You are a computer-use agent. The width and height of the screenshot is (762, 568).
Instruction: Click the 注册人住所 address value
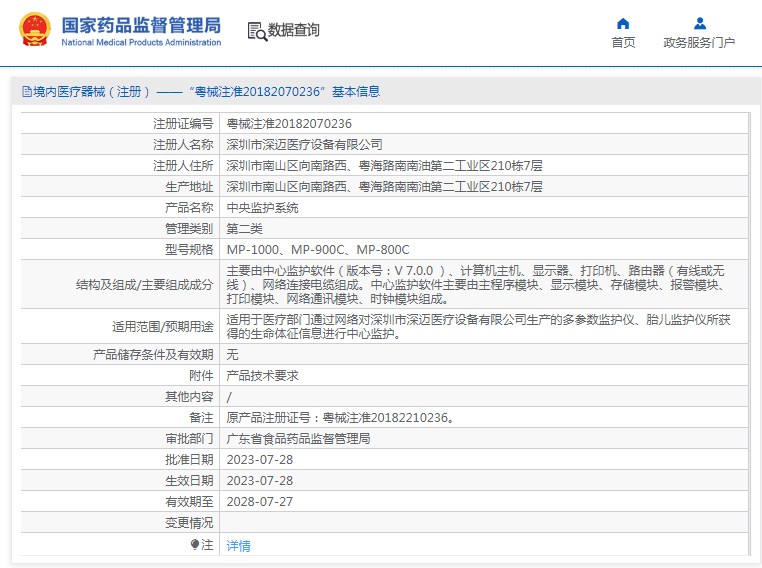click(x=384, y=166)
